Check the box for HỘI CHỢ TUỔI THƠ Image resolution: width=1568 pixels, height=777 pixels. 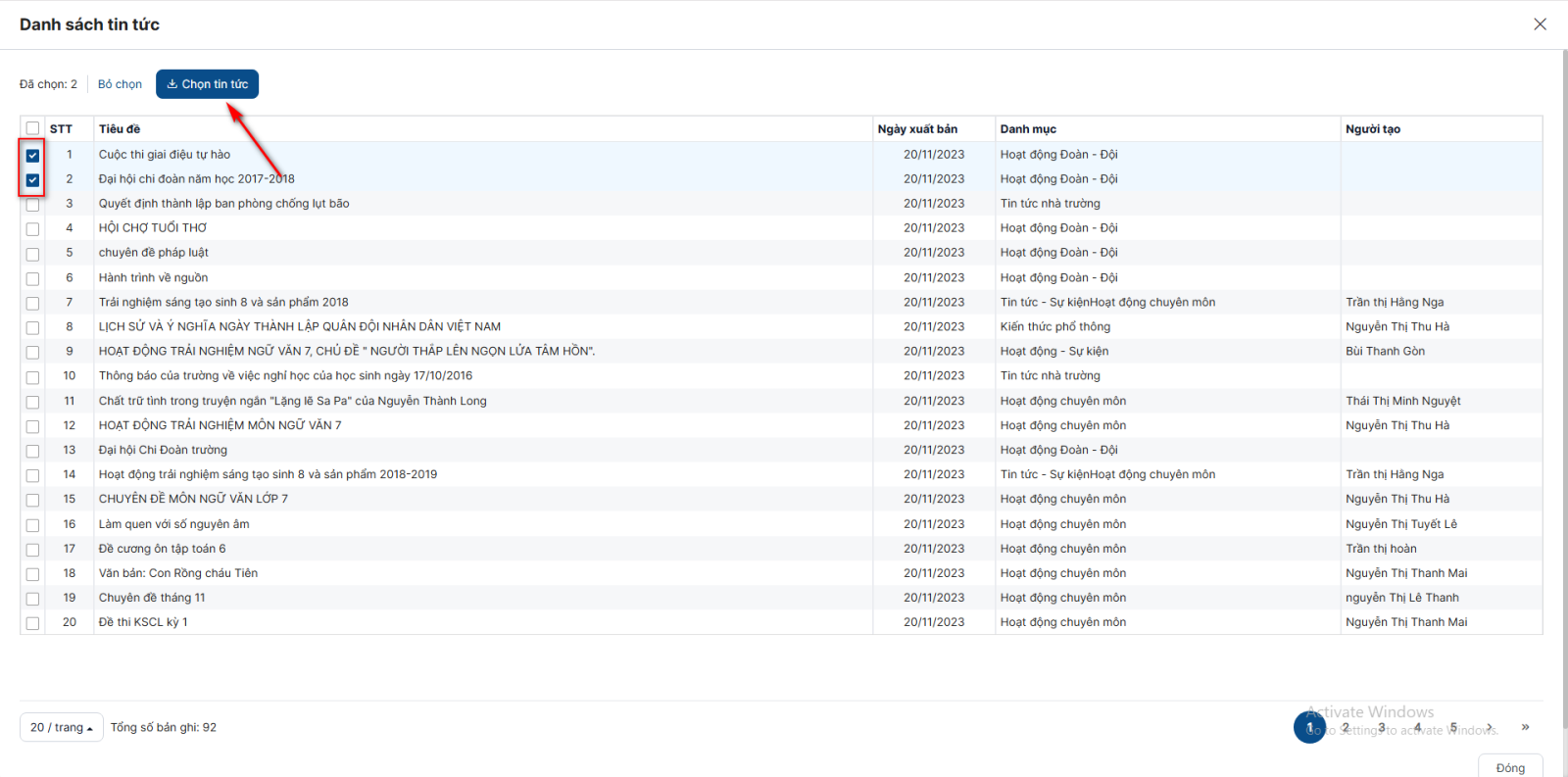click(x=32, y=229)
